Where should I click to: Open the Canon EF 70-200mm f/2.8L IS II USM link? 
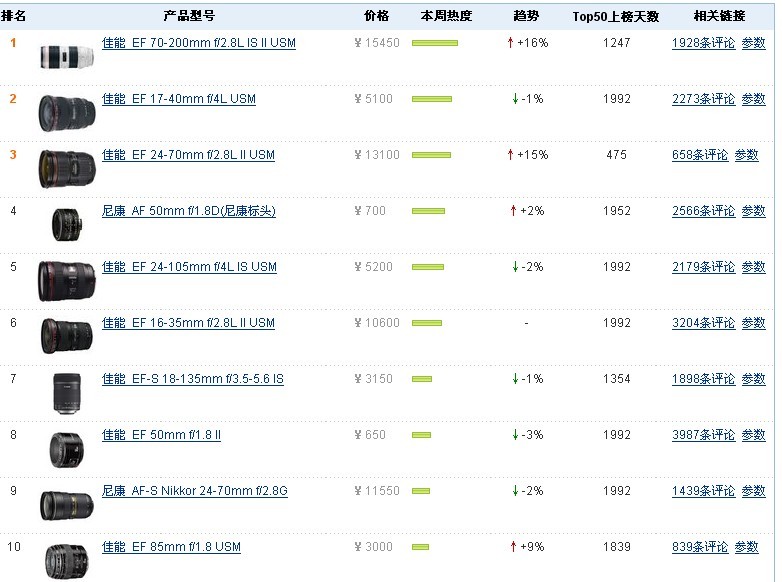tap(198, 43)
